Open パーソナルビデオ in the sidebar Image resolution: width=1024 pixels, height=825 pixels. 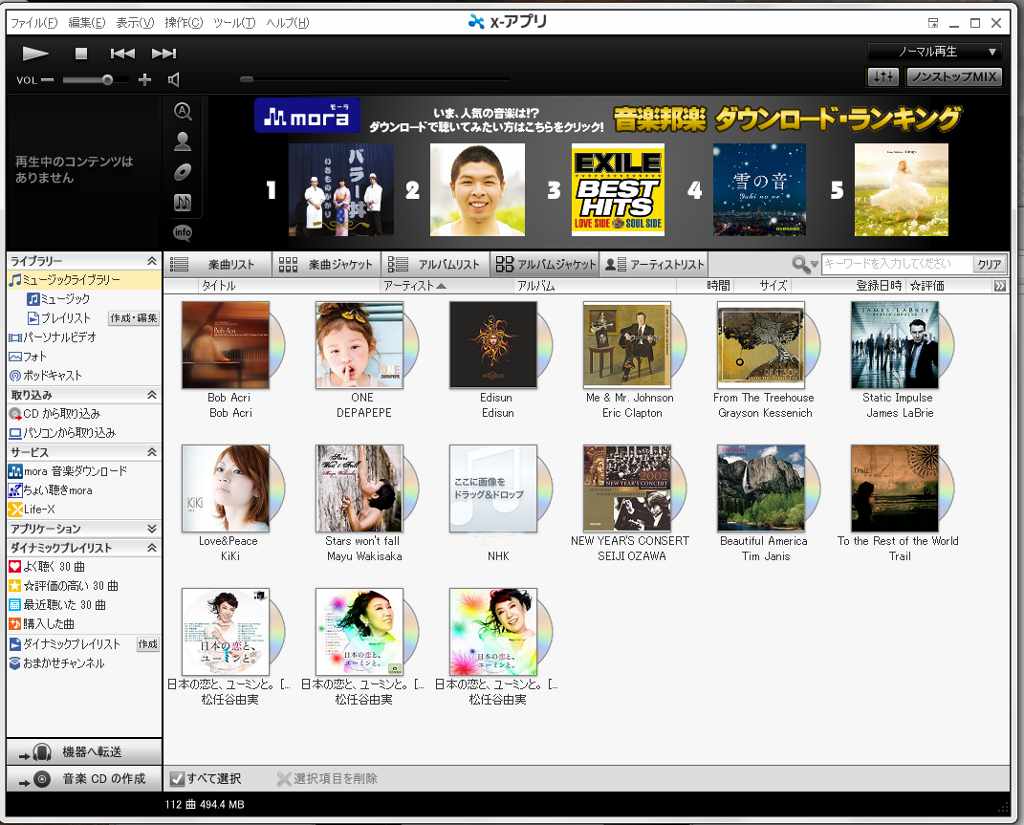click(52, 337)
